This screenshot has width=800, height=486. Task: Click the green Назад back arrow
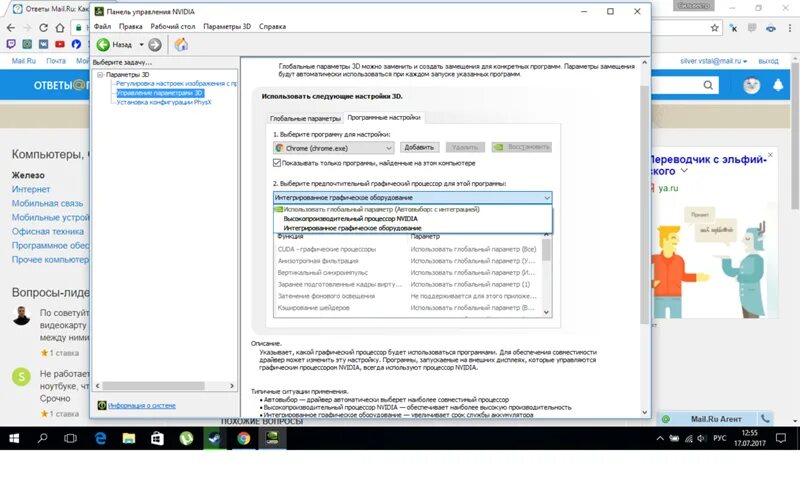(103, 45)
